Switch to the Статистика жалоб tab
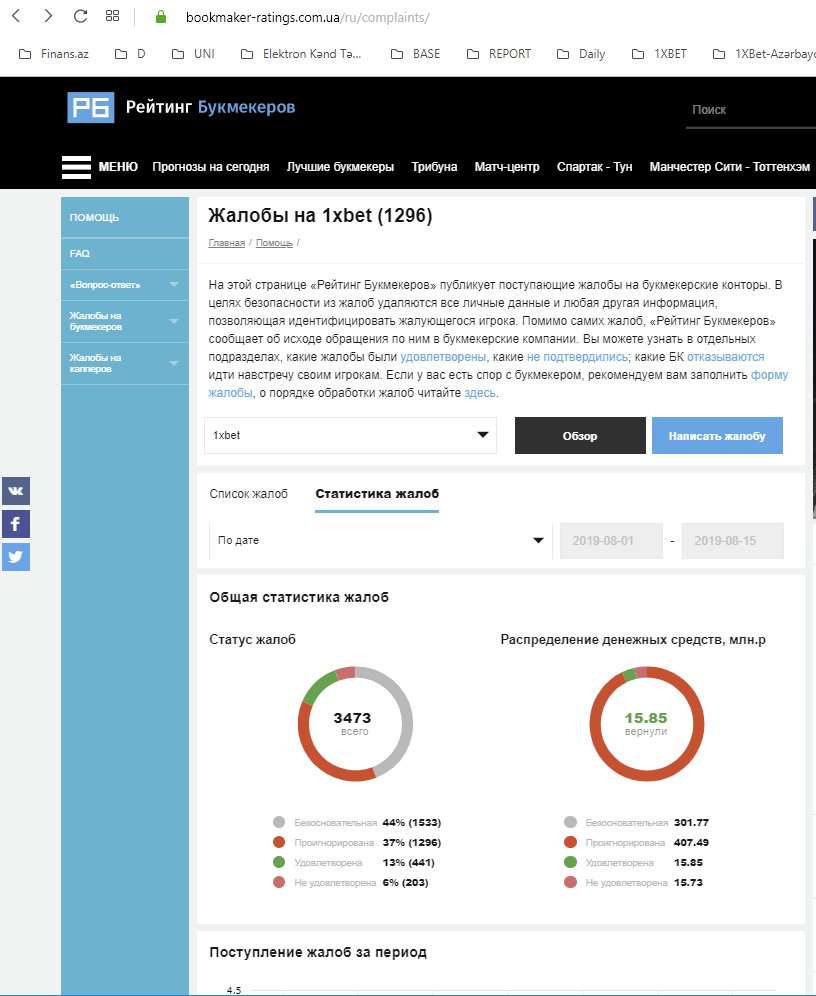This screenshot has width=816, height=996. coord(377,494)
